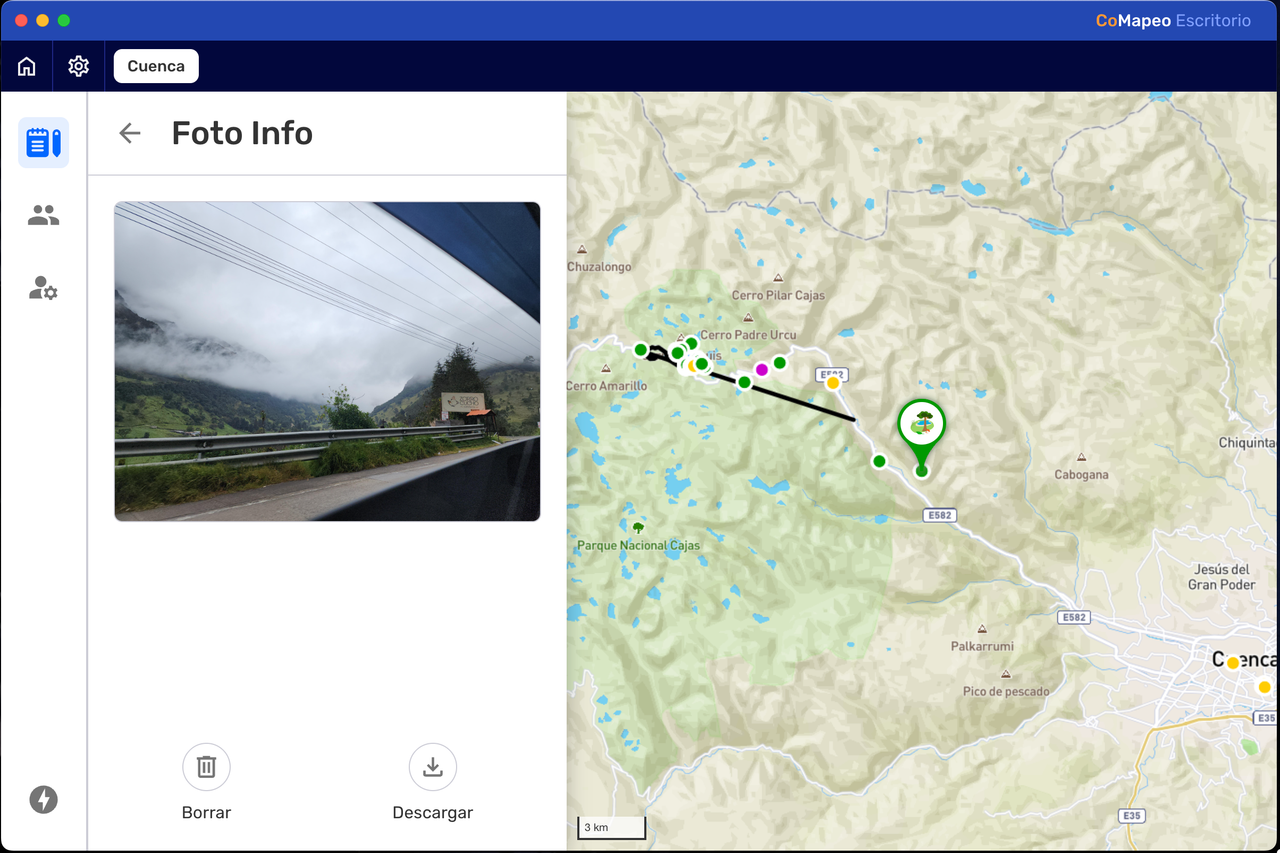
Task: Open the home screen icon
Action: 27,66
